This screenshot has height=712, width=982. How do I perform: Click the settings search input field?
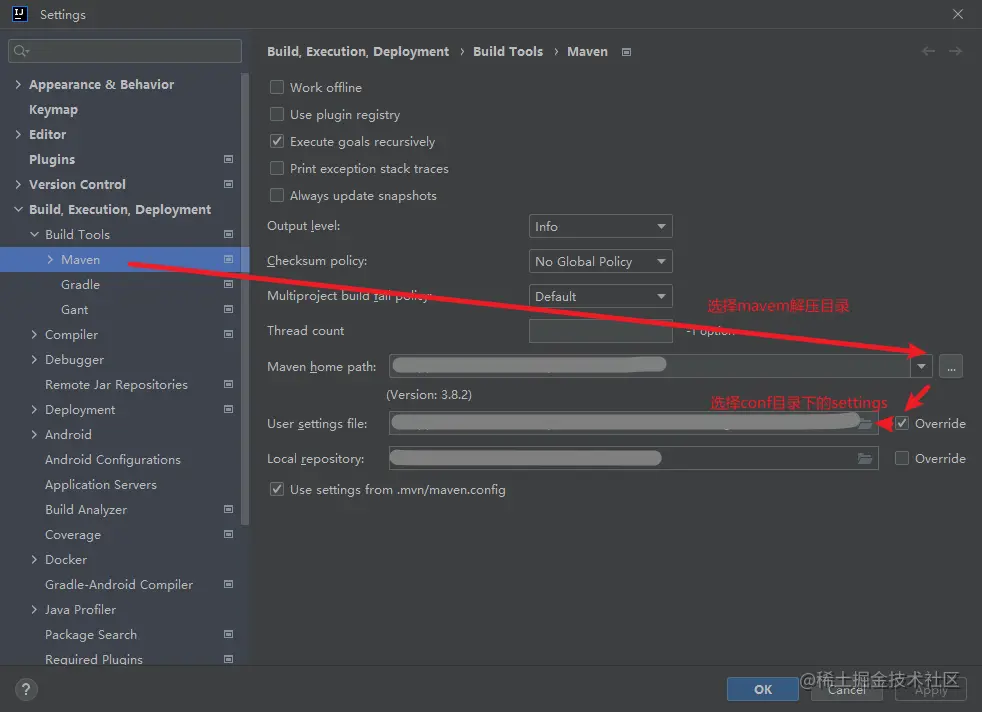click(x=125, y=51)
